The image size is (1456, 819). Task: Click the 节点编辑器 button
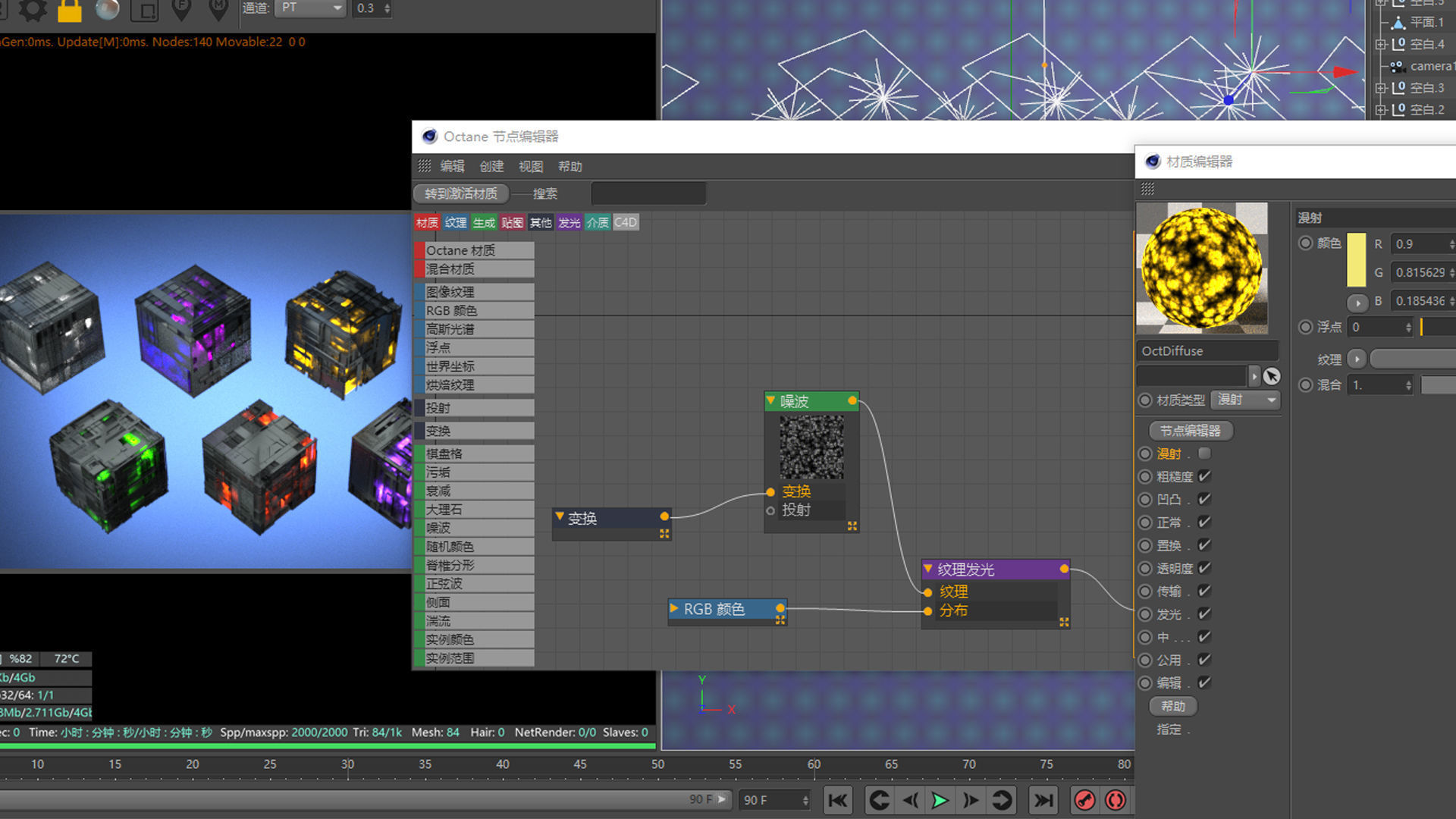coord(1191,430)
